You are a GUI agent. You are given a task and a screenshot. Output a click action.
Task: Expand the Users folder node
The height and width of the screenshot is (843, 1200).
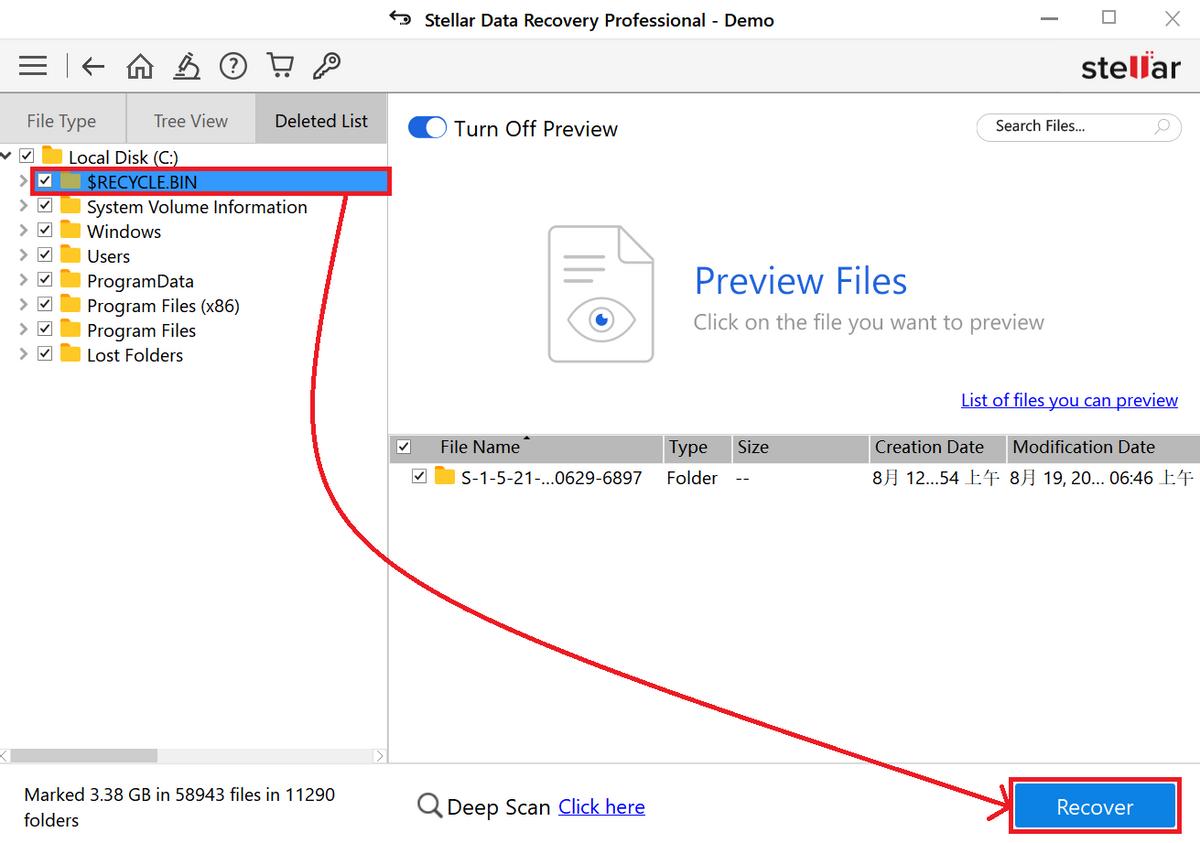pos(22,255)
